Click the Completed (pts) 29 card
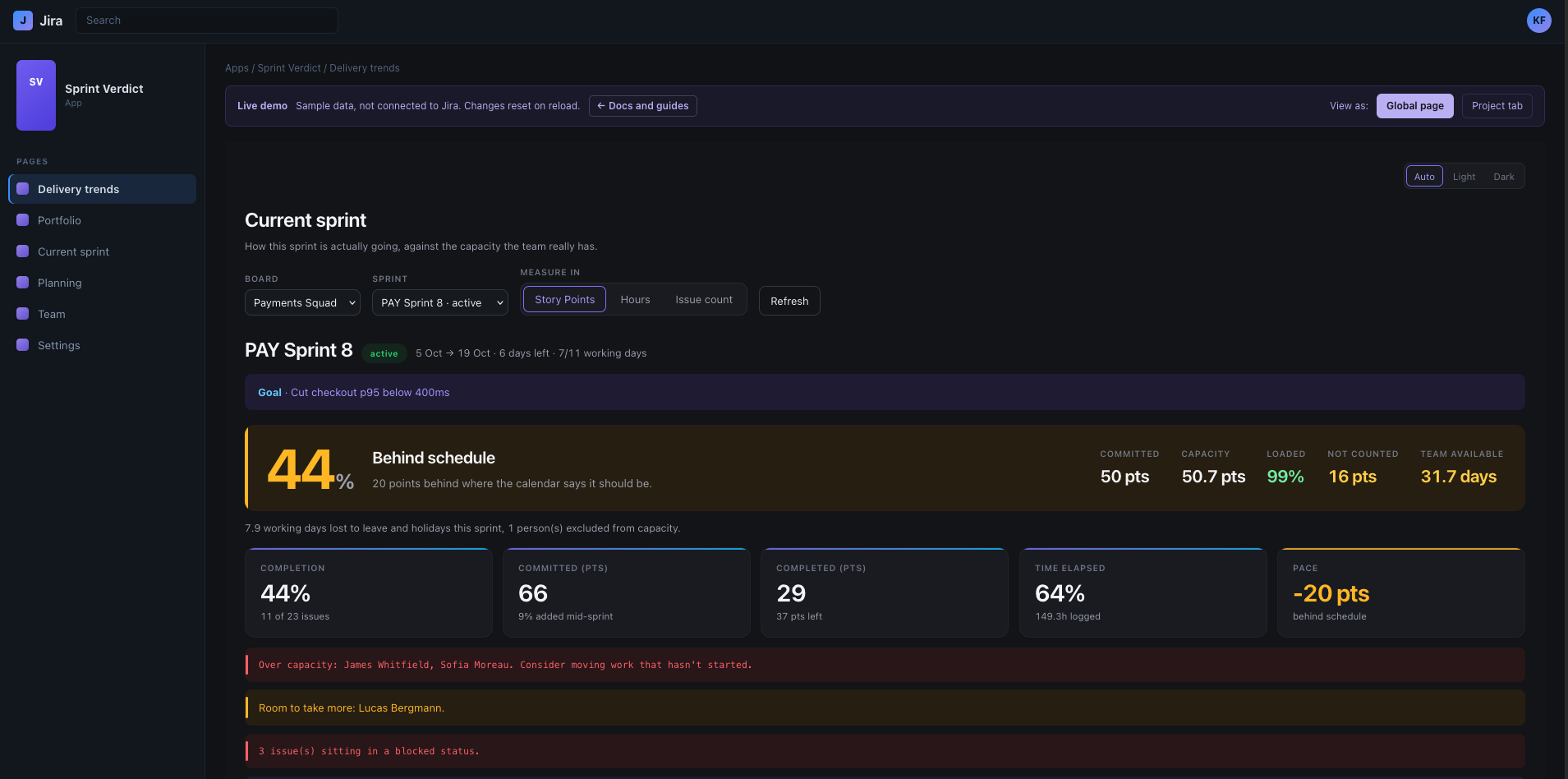Image resolution: width=1568 pixels, height=779 pixels. pyautogui.click(x=885, y=592)
